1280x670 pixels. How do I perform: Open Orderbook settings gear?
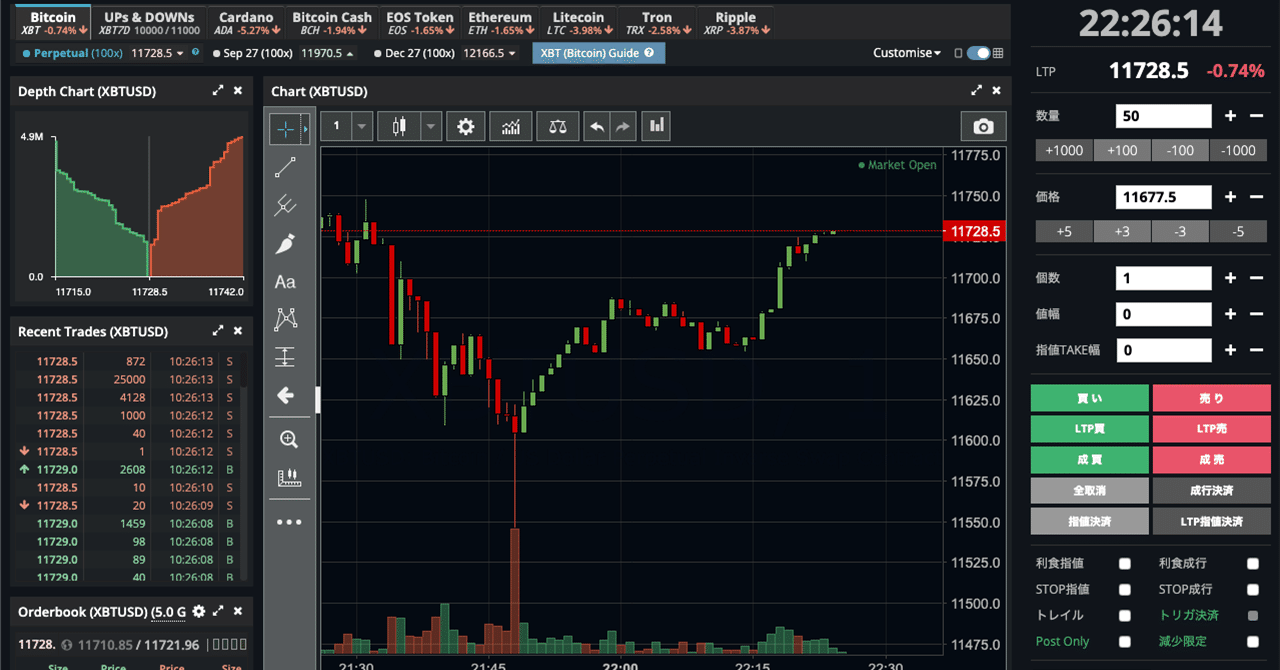coord(198,611)
